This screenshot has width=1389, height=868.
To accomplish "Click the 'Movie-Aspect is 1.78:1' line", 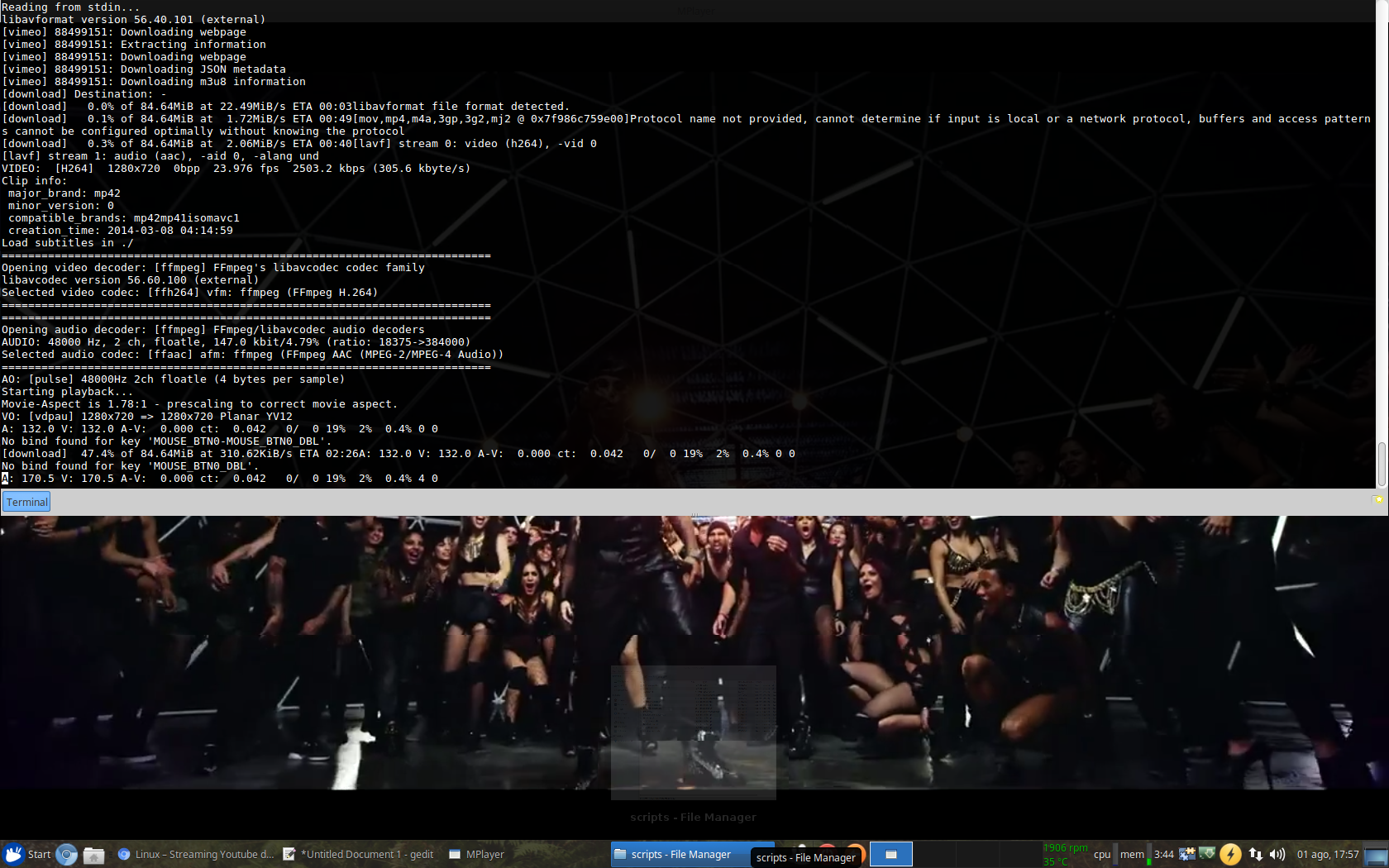I will tap(200, 404).
